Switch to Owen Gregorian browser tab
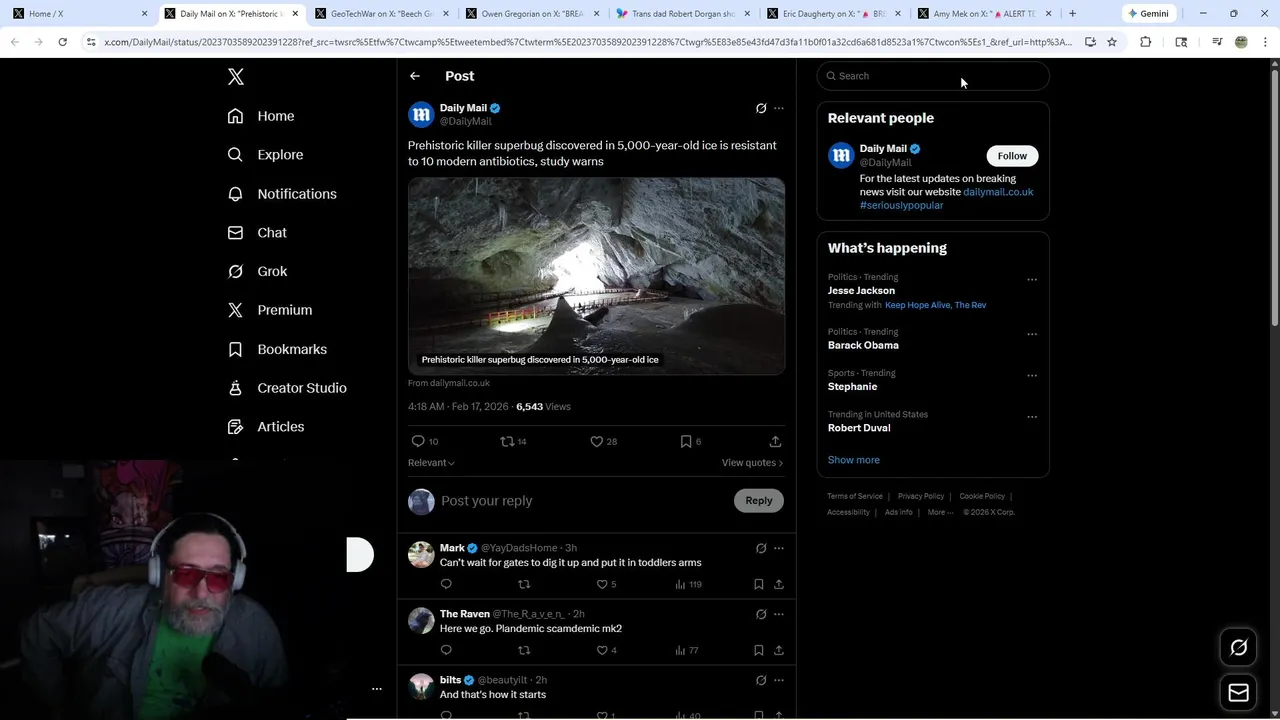The height and width of the screenshot is (720, 1280). [x=530, y=14]
